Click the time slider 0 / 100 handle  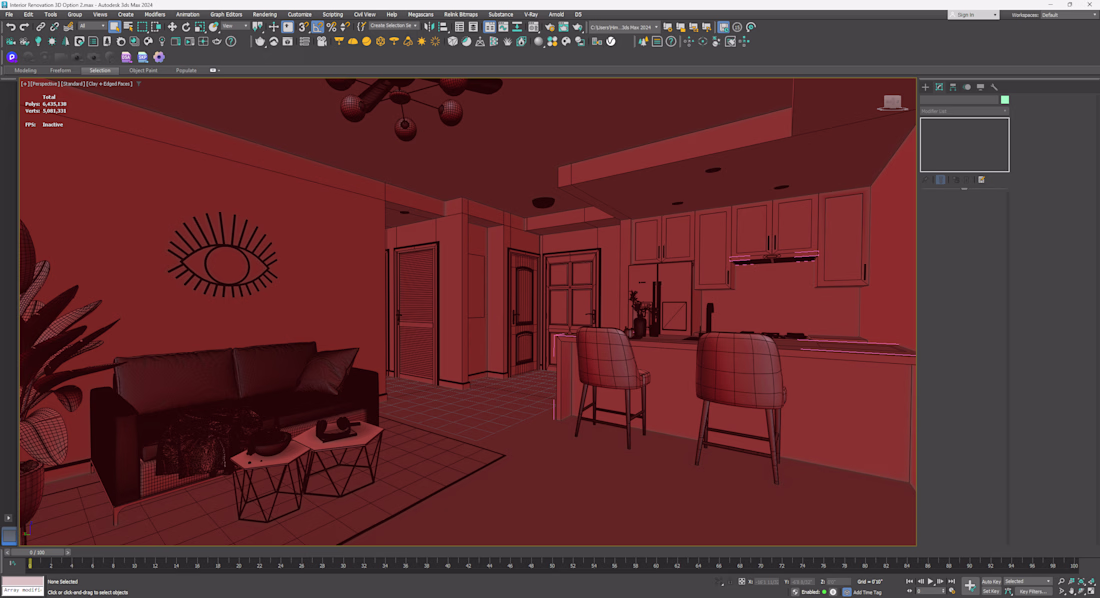(37, 552)
